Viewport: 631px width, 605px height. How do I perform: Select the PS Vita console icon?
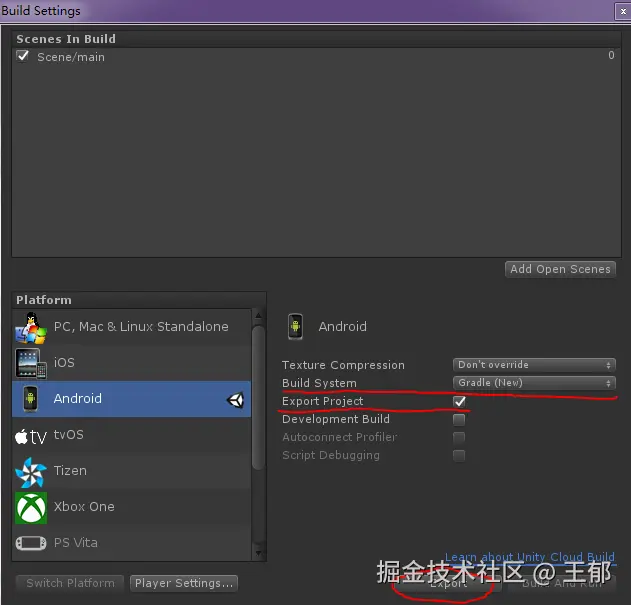pyautogui.click(x=31, y=543)
